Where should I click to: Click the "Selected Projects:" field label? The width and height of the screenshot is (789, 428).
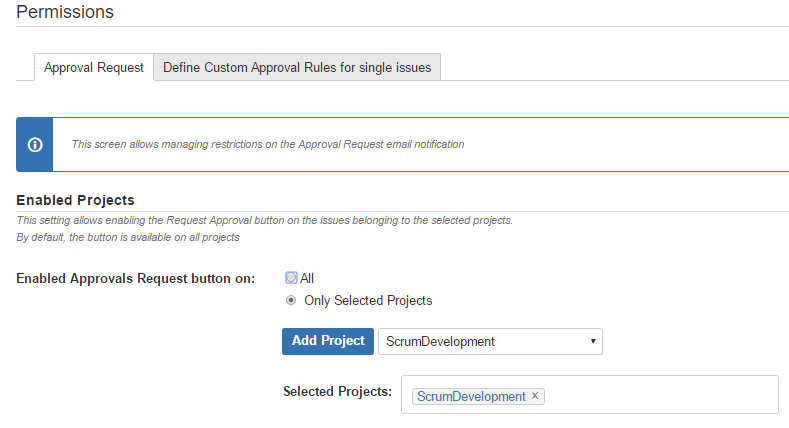click(337, 391)
